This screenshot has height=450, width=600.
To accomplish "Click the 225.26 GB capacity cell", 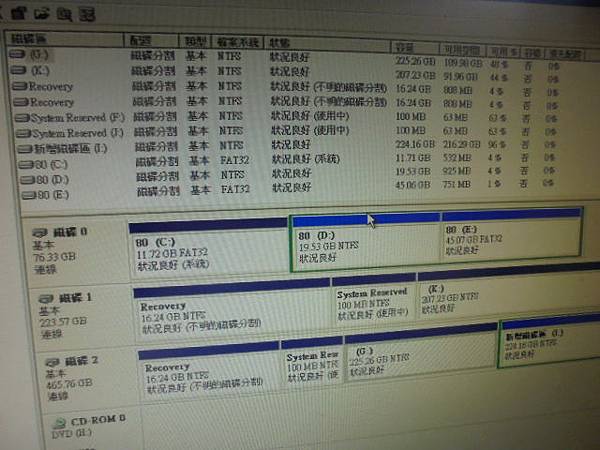I will (x=415, y=61).
